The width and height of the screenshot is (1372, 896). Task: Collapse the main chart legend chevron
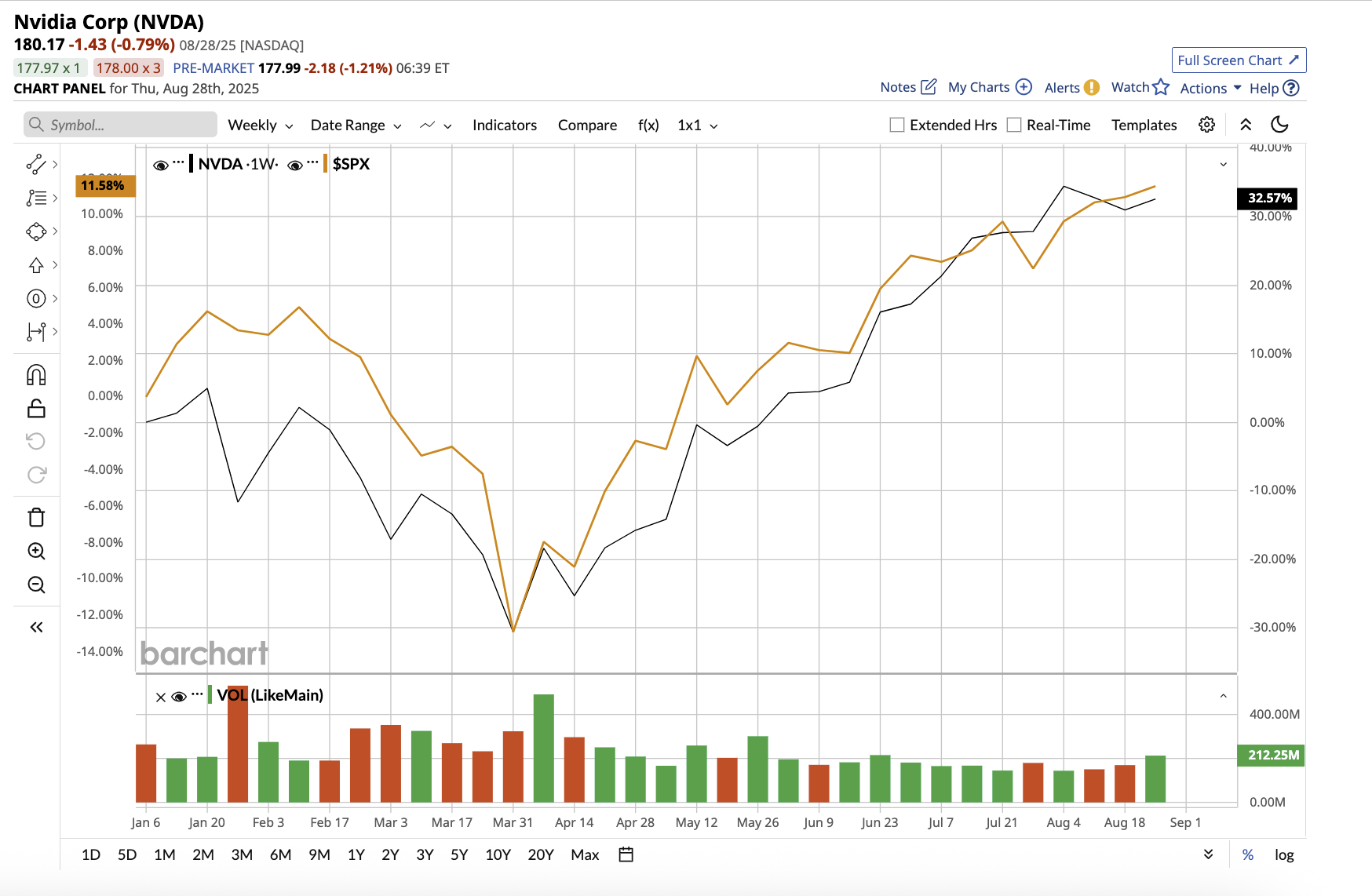(1223, 164)
